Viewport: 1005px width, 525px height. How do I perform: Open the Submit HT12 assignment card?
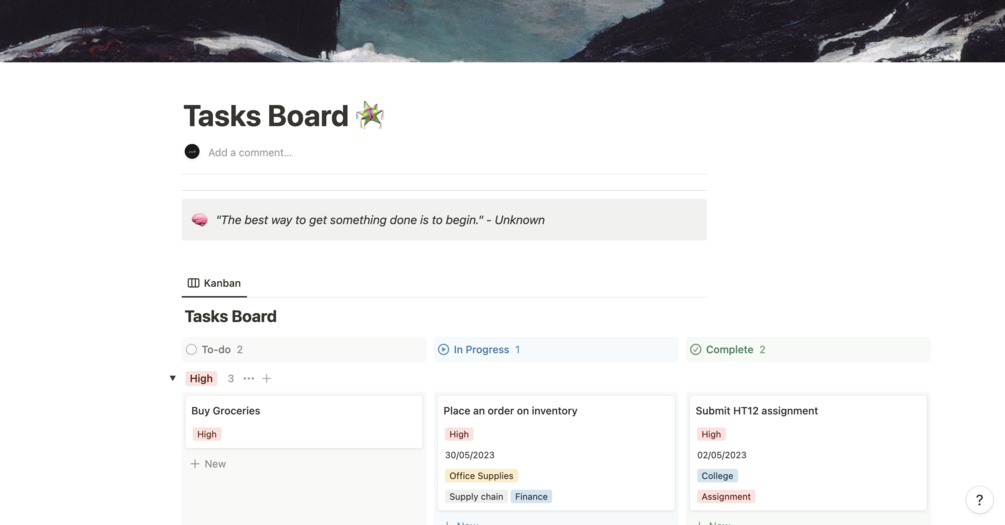pyautogui.click(x=808, y=411)
